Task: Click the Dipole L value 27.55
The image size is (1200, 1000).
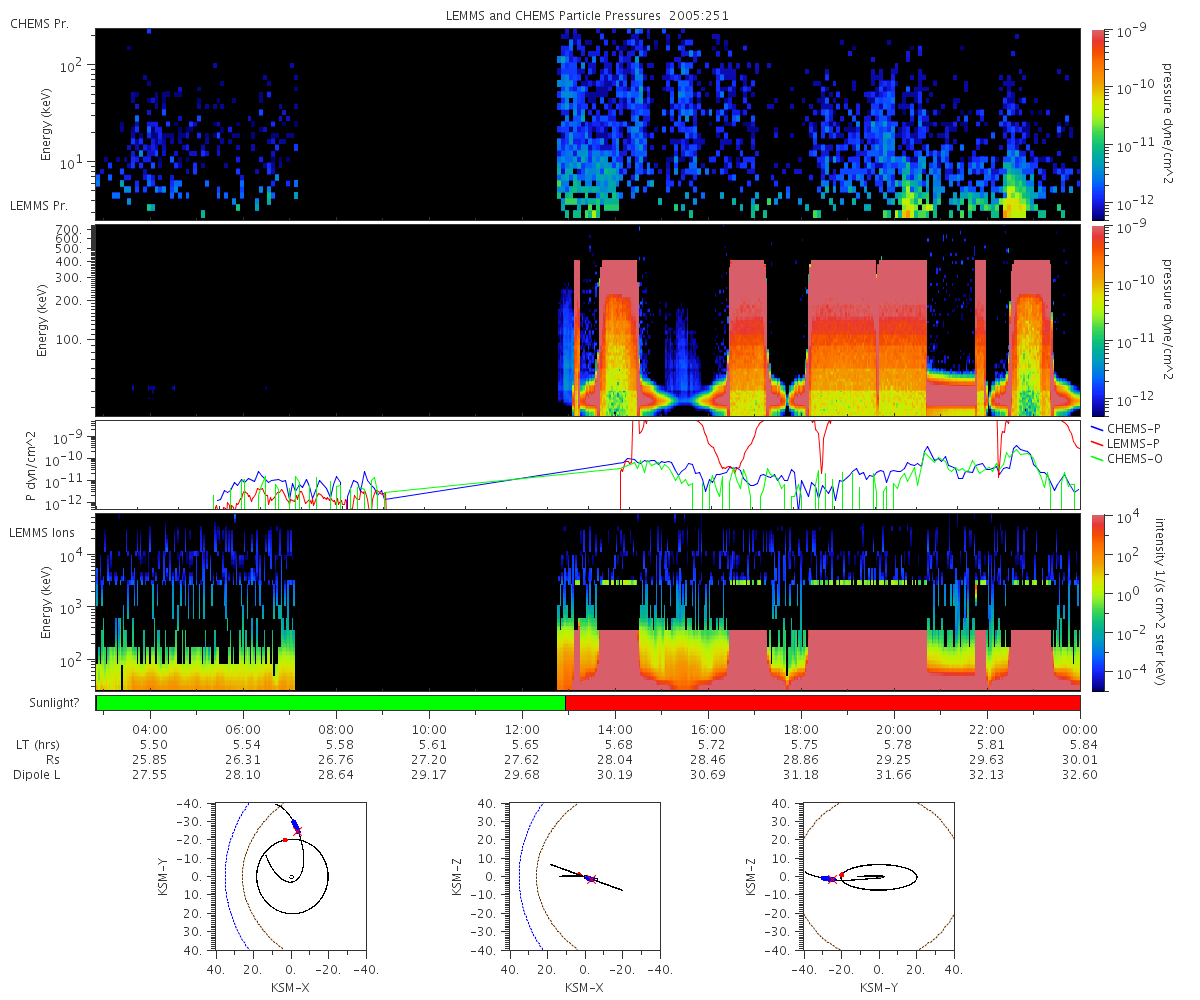Action: coord(150,775)
